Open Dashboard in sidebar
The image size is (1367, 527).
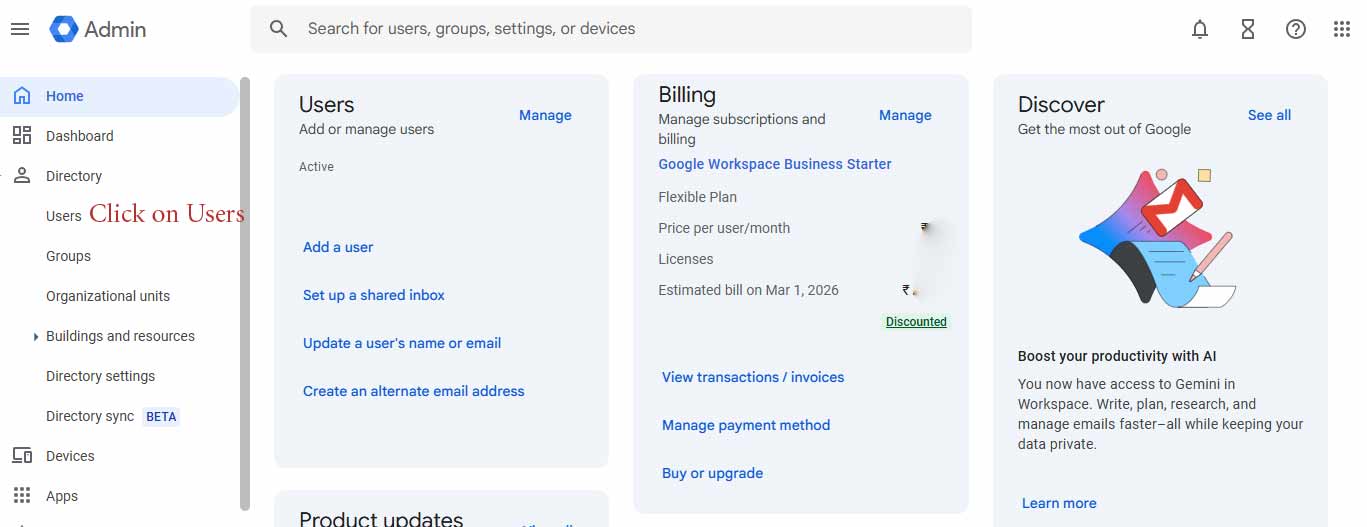coord(80,136)
